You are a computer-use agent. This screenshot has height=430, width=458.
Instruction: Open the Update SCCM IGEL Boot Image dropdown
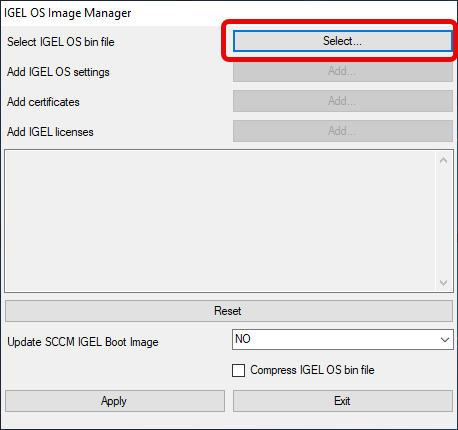point(343,340)
